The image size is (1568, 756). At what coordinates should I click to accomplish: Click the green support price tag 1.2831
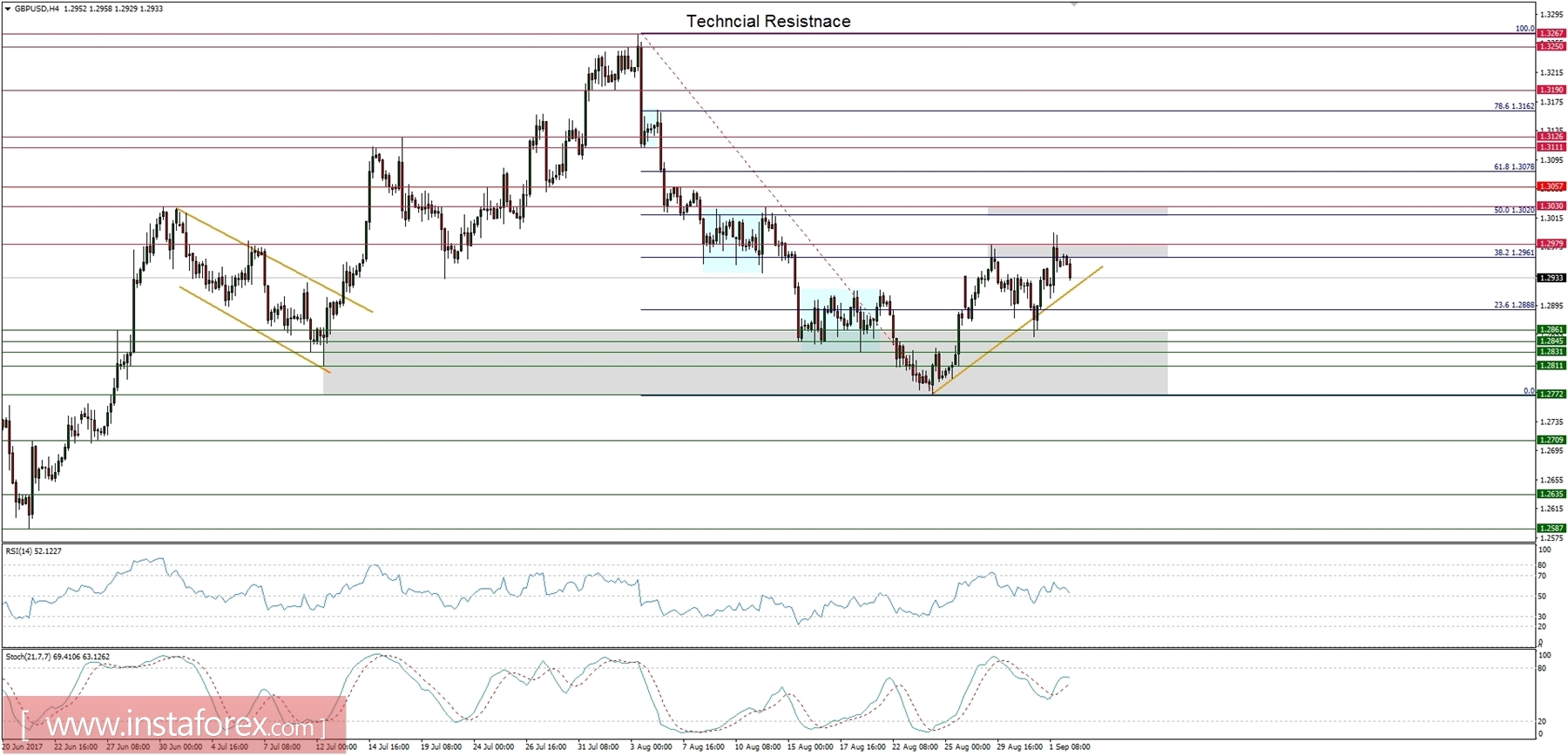tap(1551, 352)
